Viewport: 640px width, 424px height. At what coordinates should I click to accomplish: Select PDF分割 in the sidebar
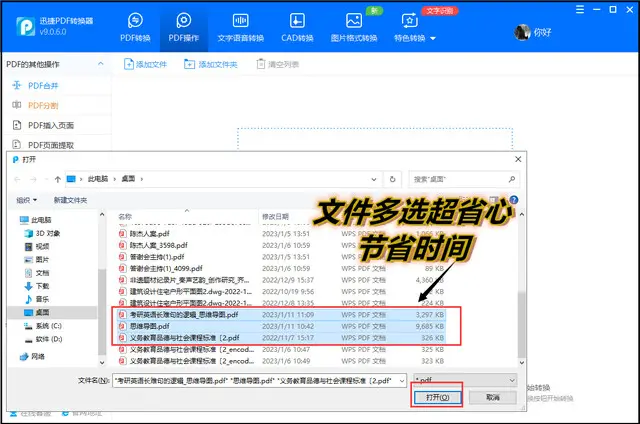[43, 105]
